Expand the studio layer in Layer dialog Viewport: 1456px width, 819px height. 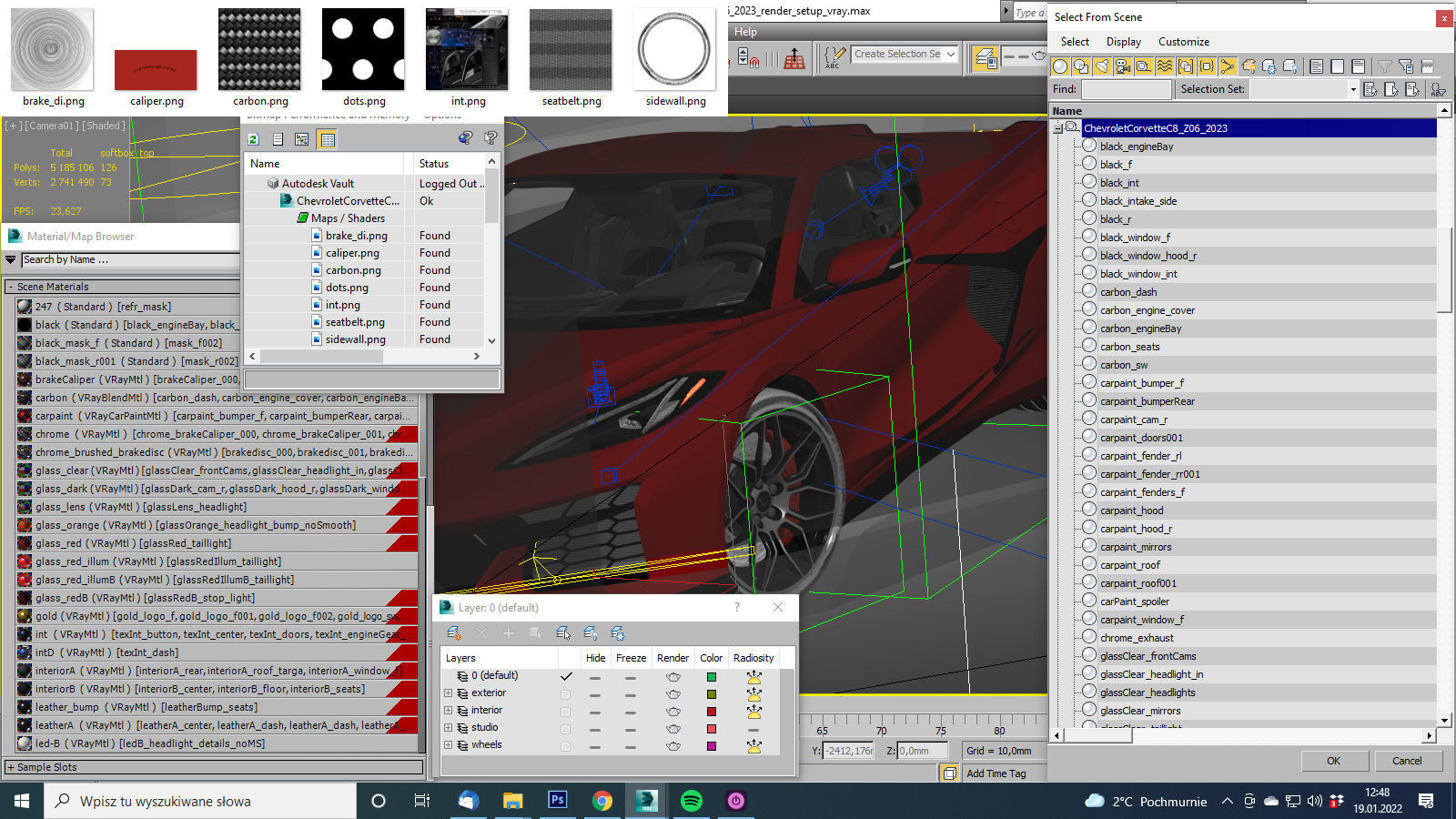coord(448,728)
